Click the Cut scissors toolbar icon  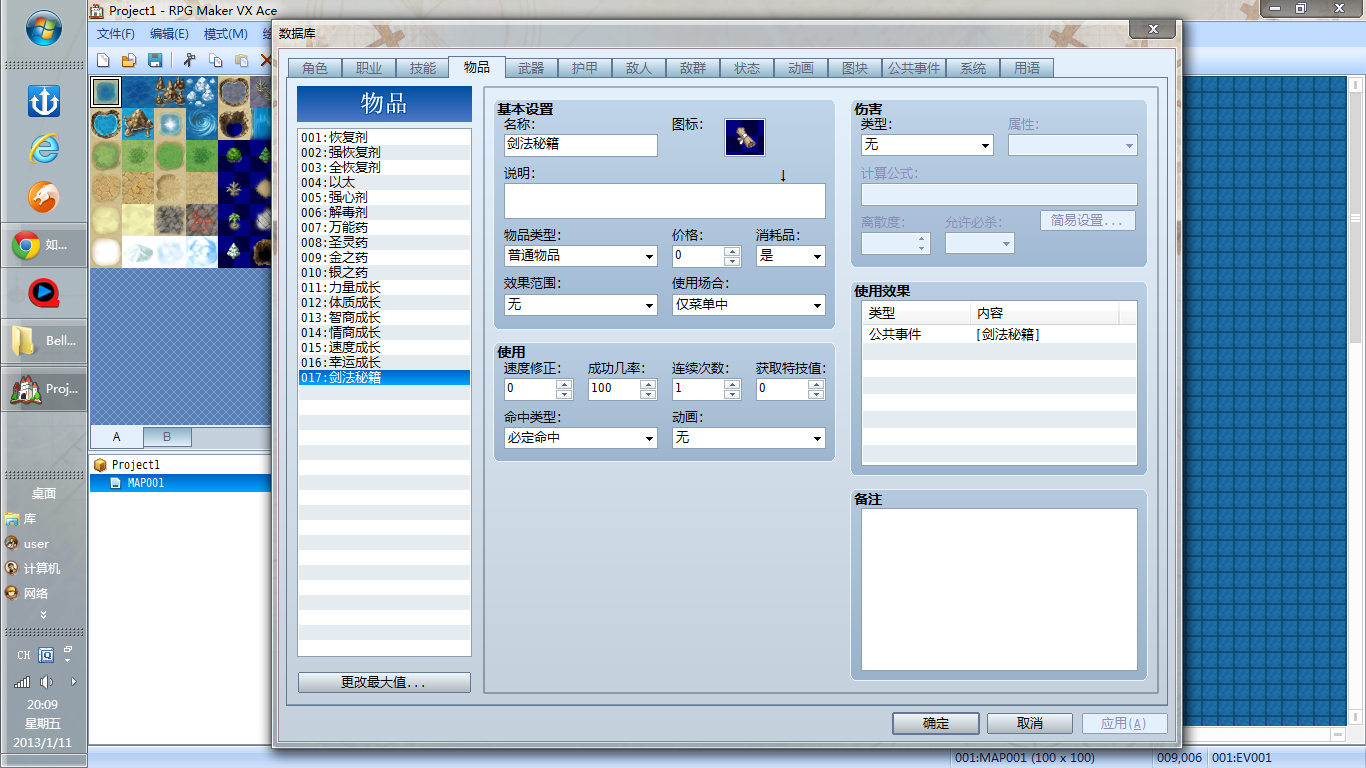point(189,60)
